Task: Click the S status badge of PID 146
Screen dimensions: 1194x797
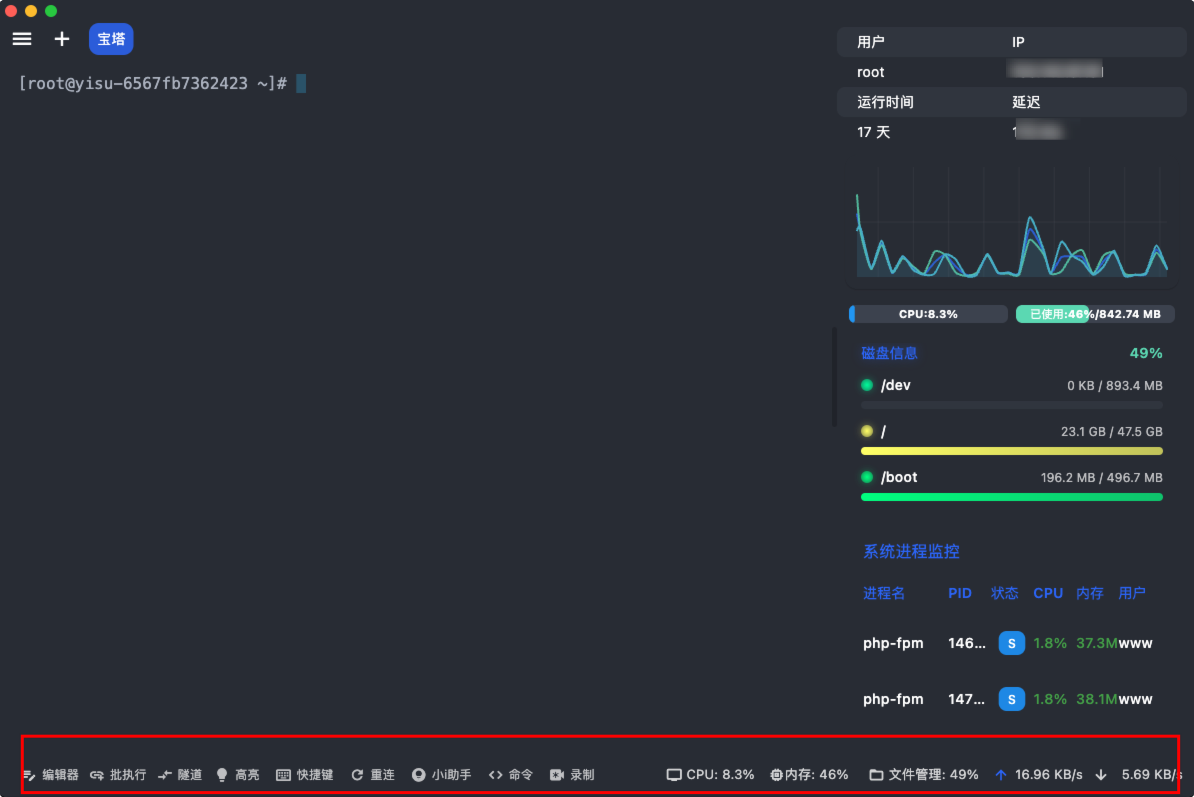Action: coord(1011,643)
